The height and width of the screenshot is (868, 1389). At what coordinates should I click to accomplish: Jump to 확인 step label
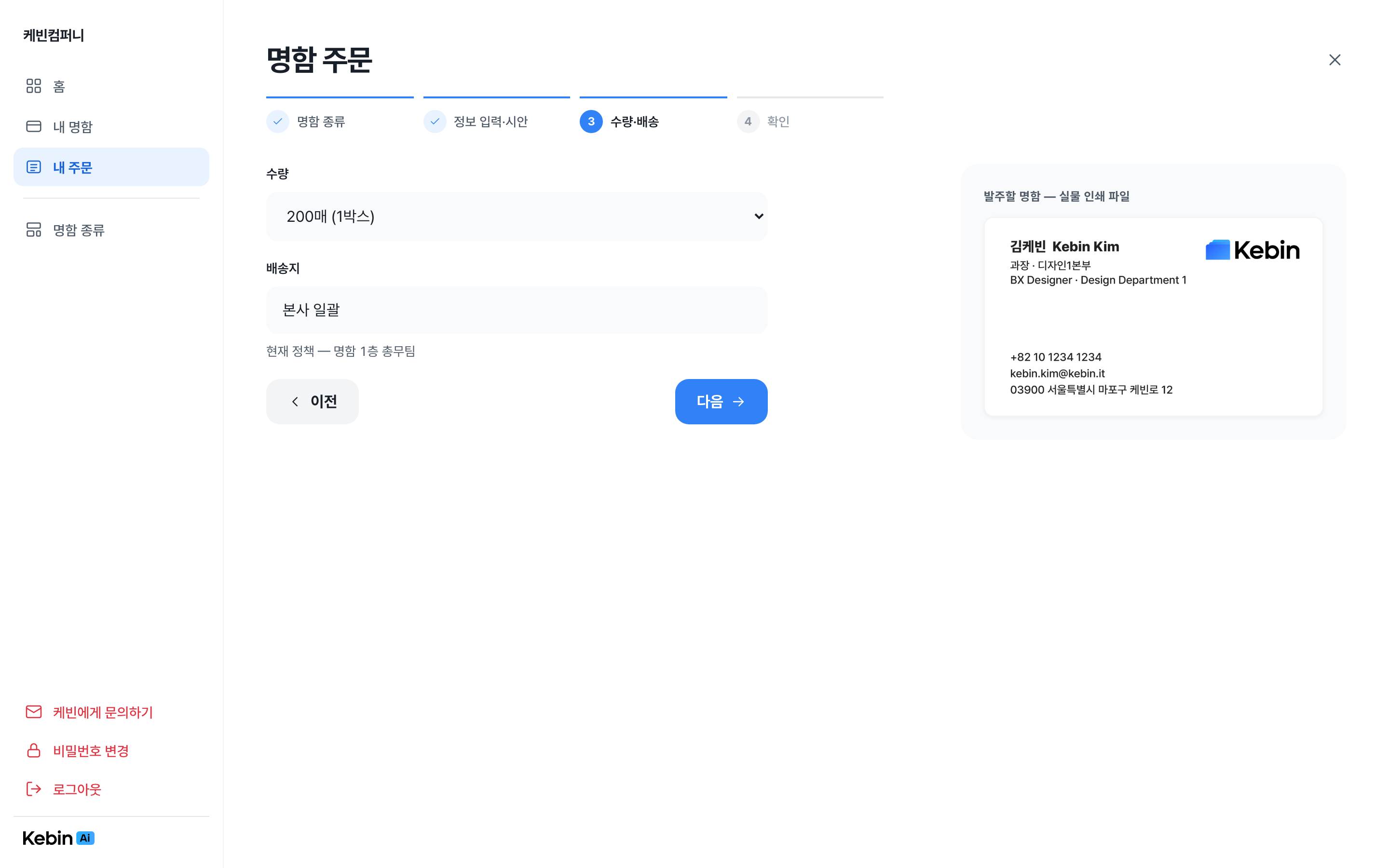778,122
